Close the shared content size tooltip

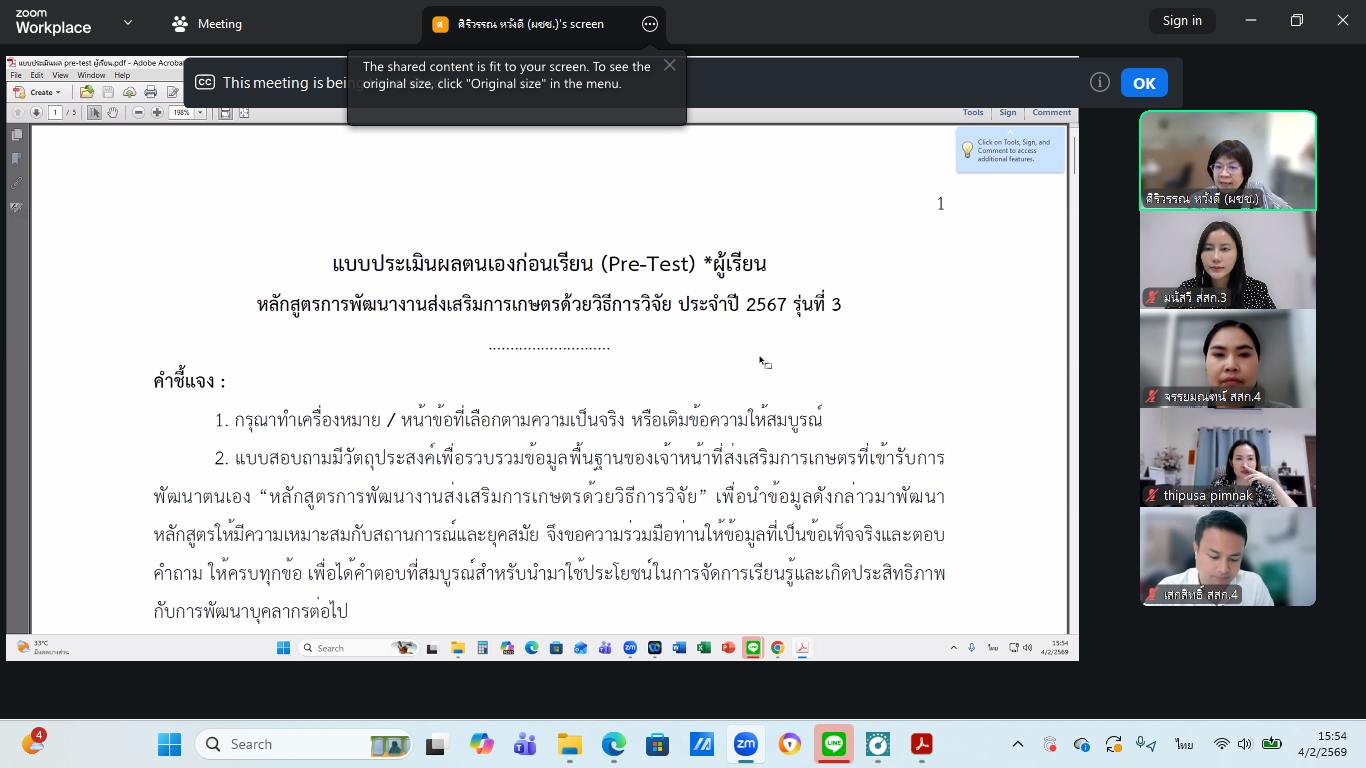point(670,65)
